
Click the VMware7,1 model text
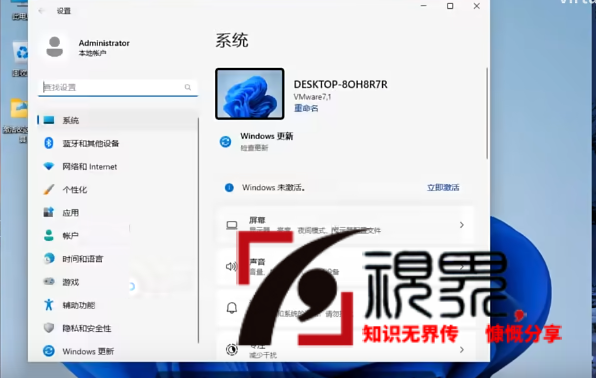(312, 97)
